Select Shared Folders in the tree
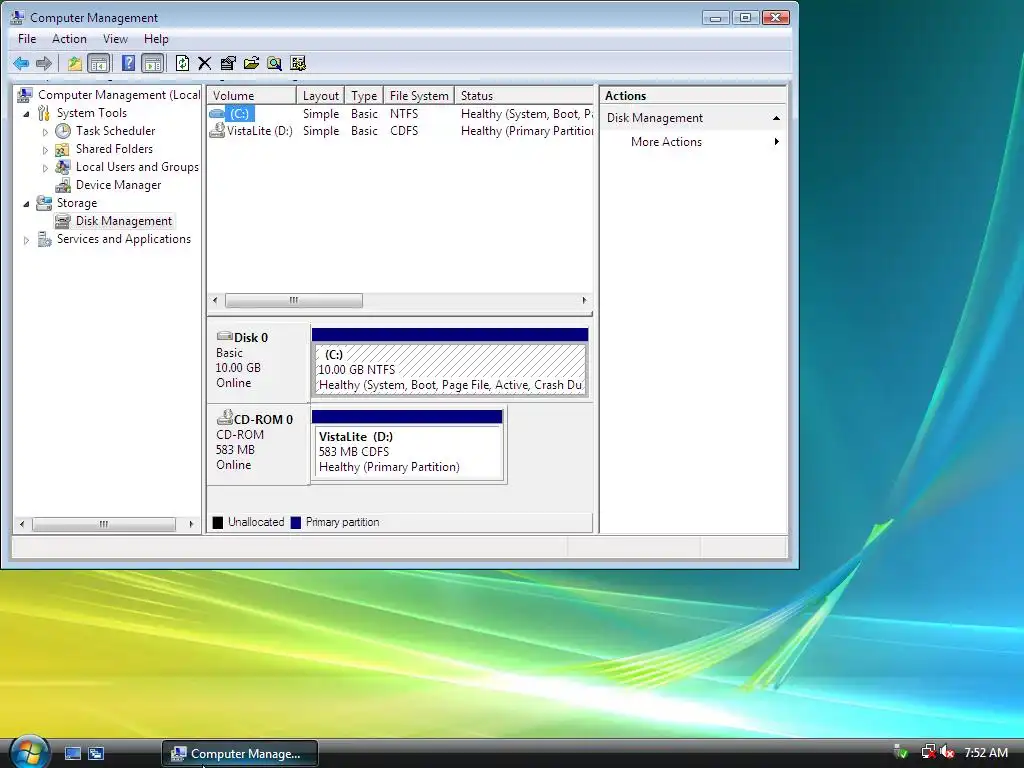This screenshot has width=1024, height=768. click(114, 149)
